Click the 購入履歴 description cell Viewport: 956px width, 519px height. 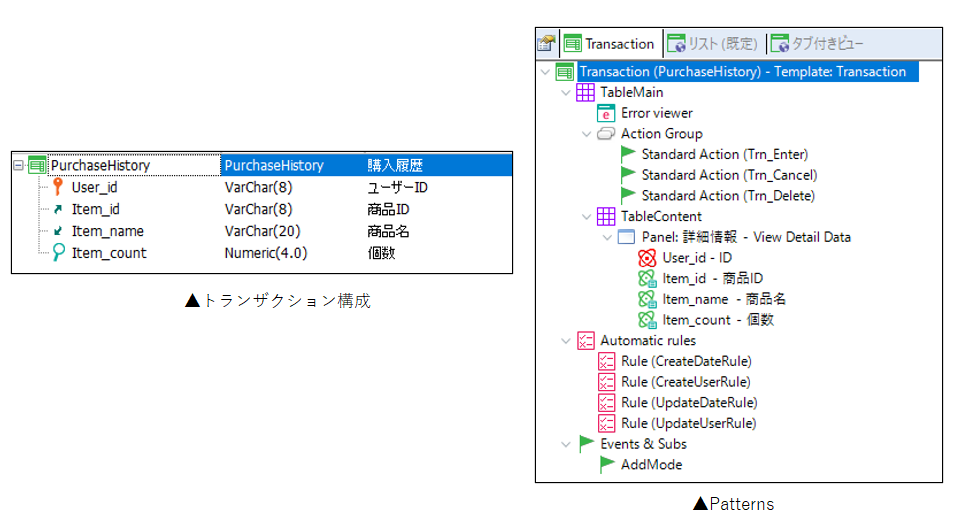click(394, 165)
